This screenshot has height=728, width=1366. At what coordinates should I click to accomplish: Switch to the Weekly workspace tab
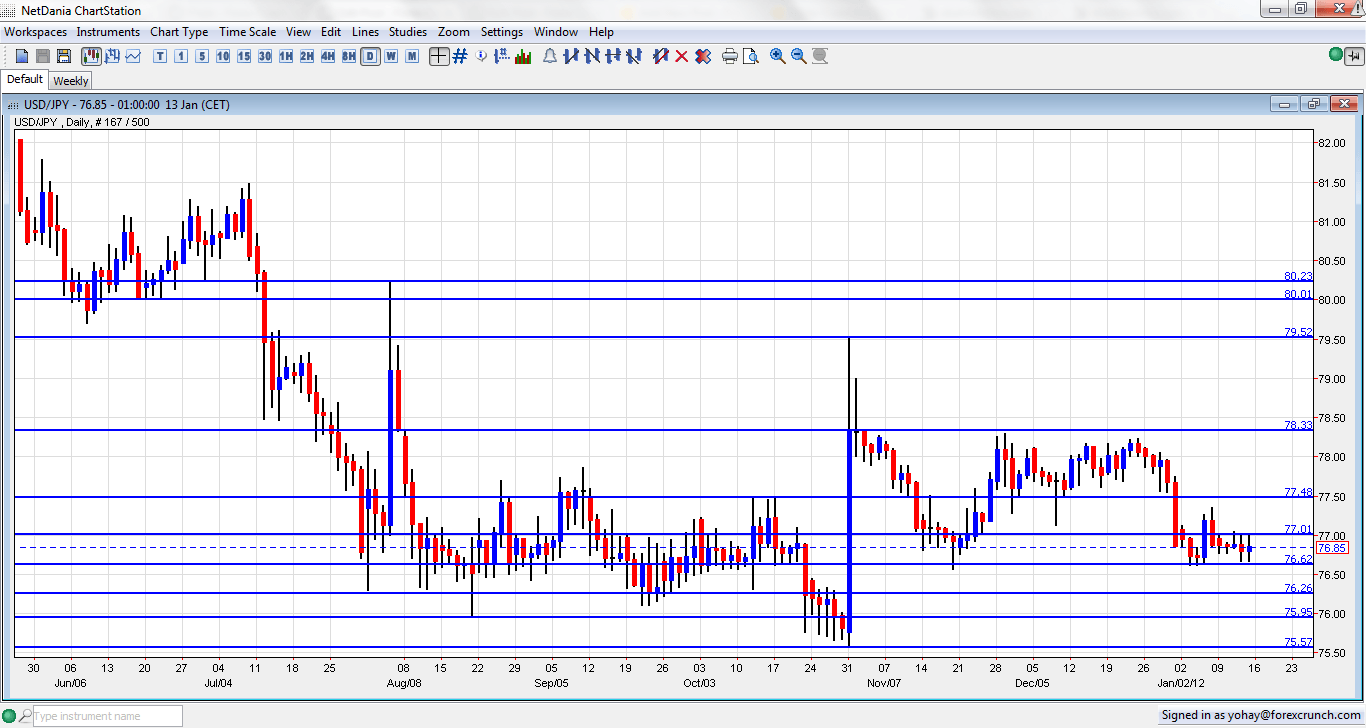click(x=71, y=81)
